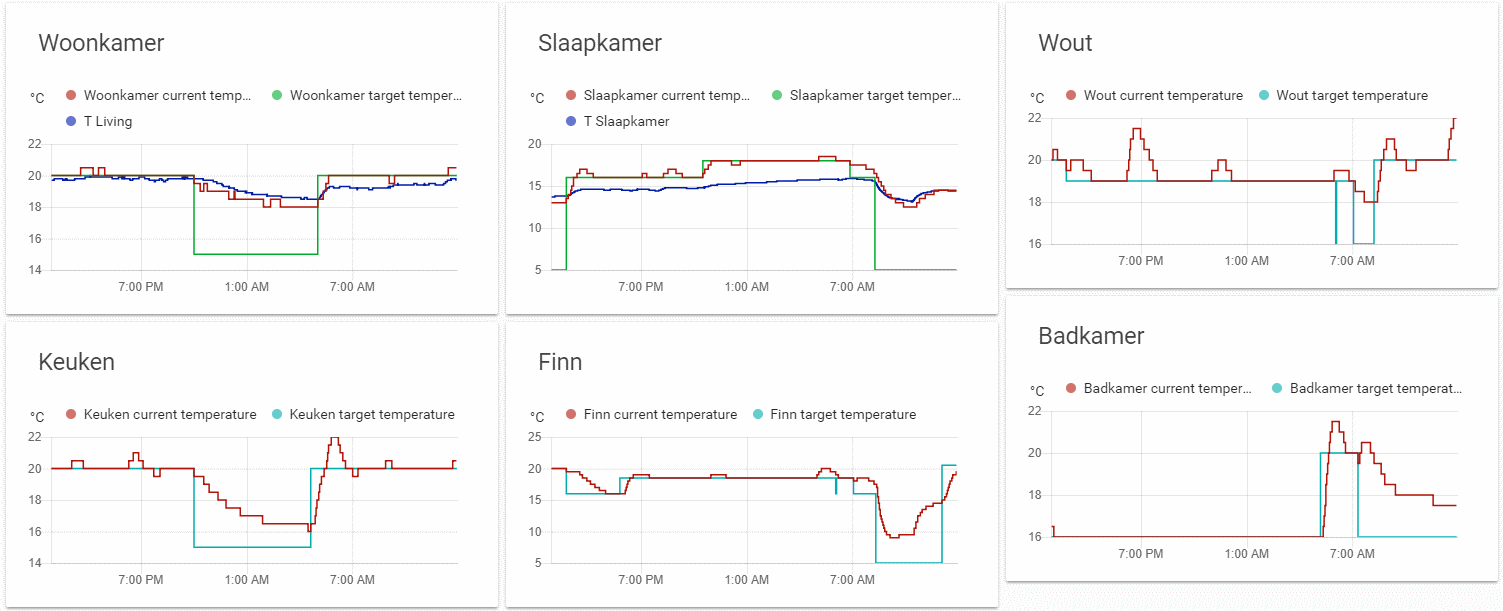Toggle the Badkamer current temperature legend
The width and height of the screenshot is (1503, 611).
pyautogui.click(x=1166, y=388)
